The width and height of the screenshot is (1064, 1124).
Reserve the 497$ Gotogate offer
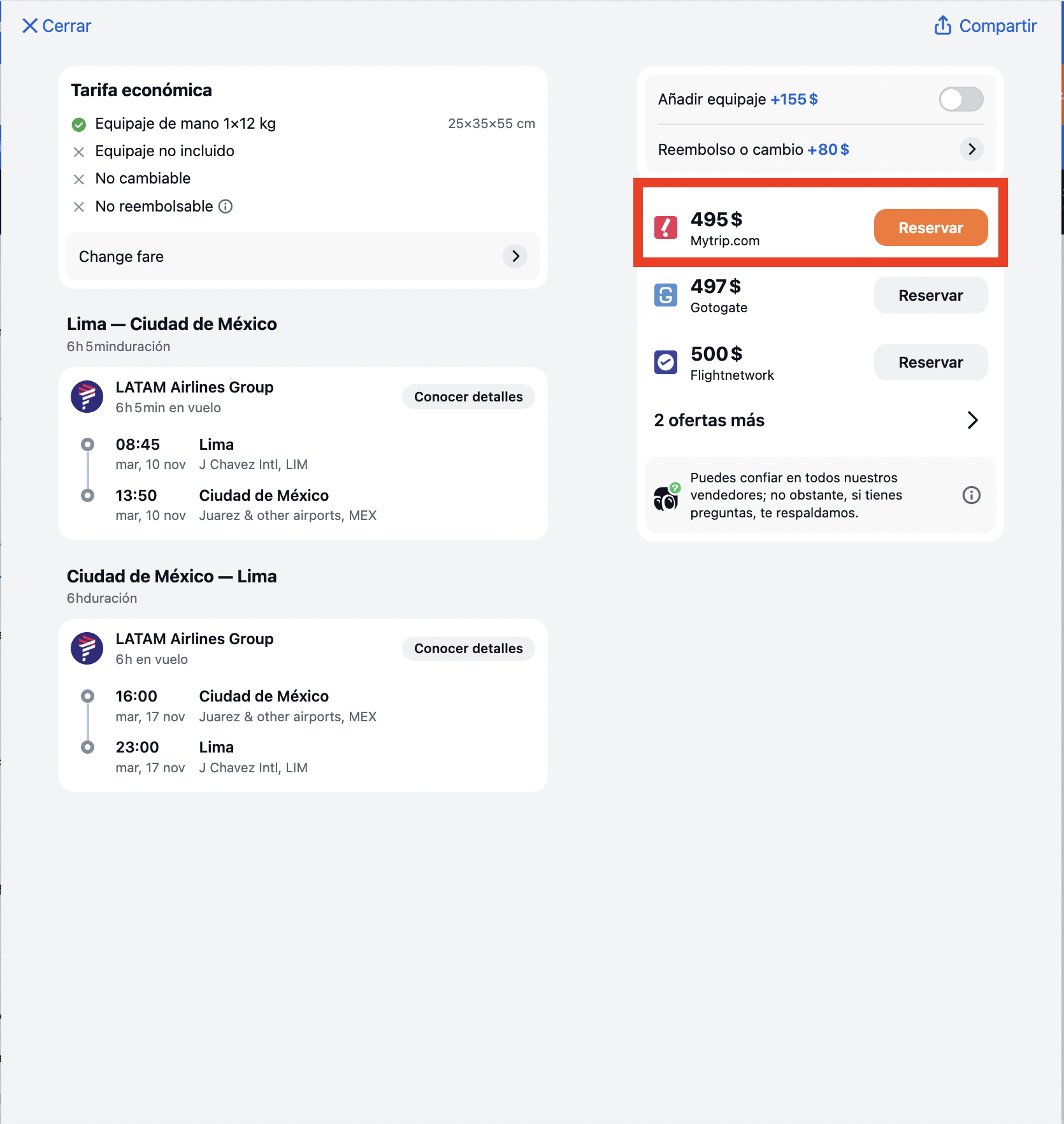click(x=931, y=295)
